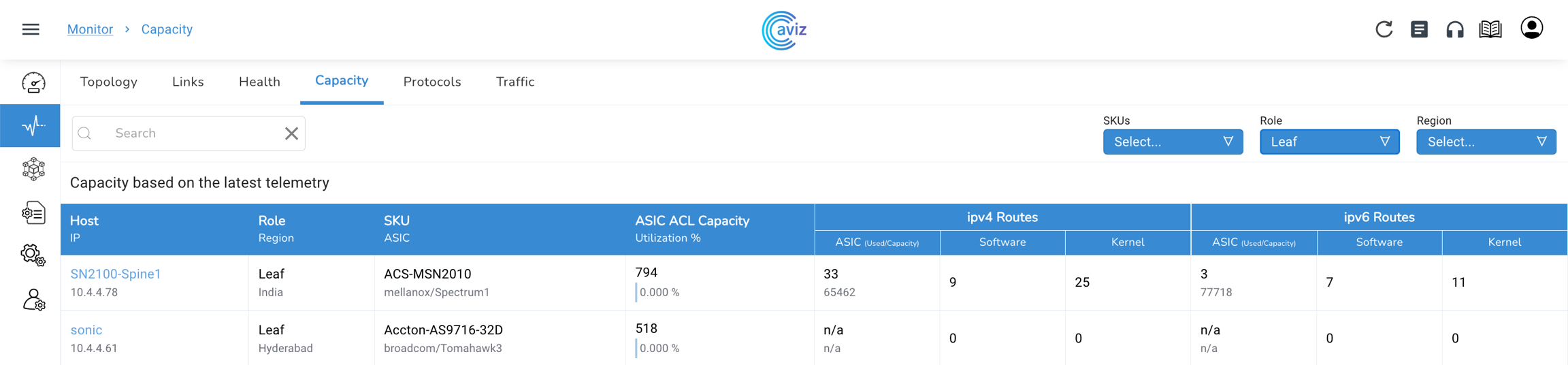Expand the SKUs filter dropdown
This screenshot has width=1568, height=365.
pyautogui.click(x=1172, y=142)
